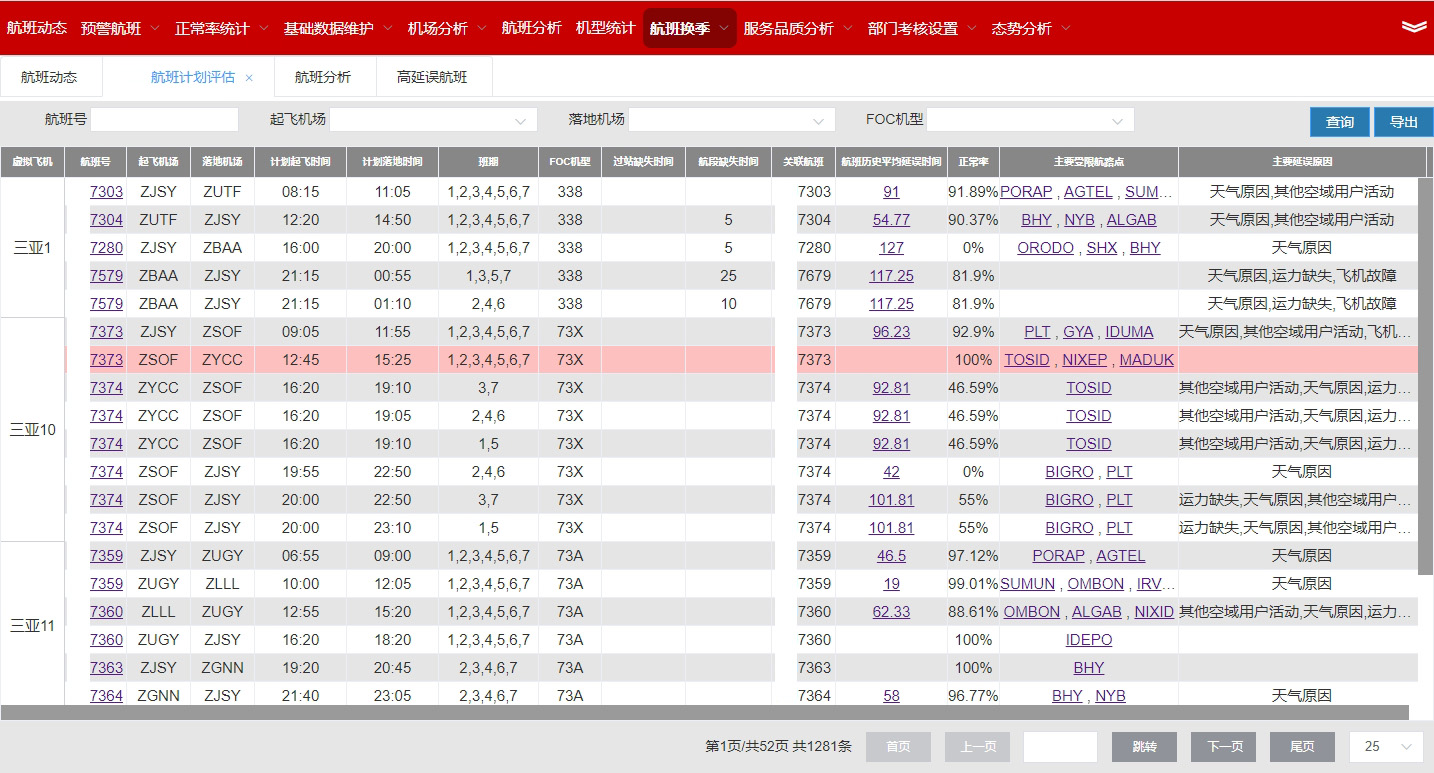Open the 服务品质分析 menu
The image size is (1434, 773).
(x=796, y=28)
